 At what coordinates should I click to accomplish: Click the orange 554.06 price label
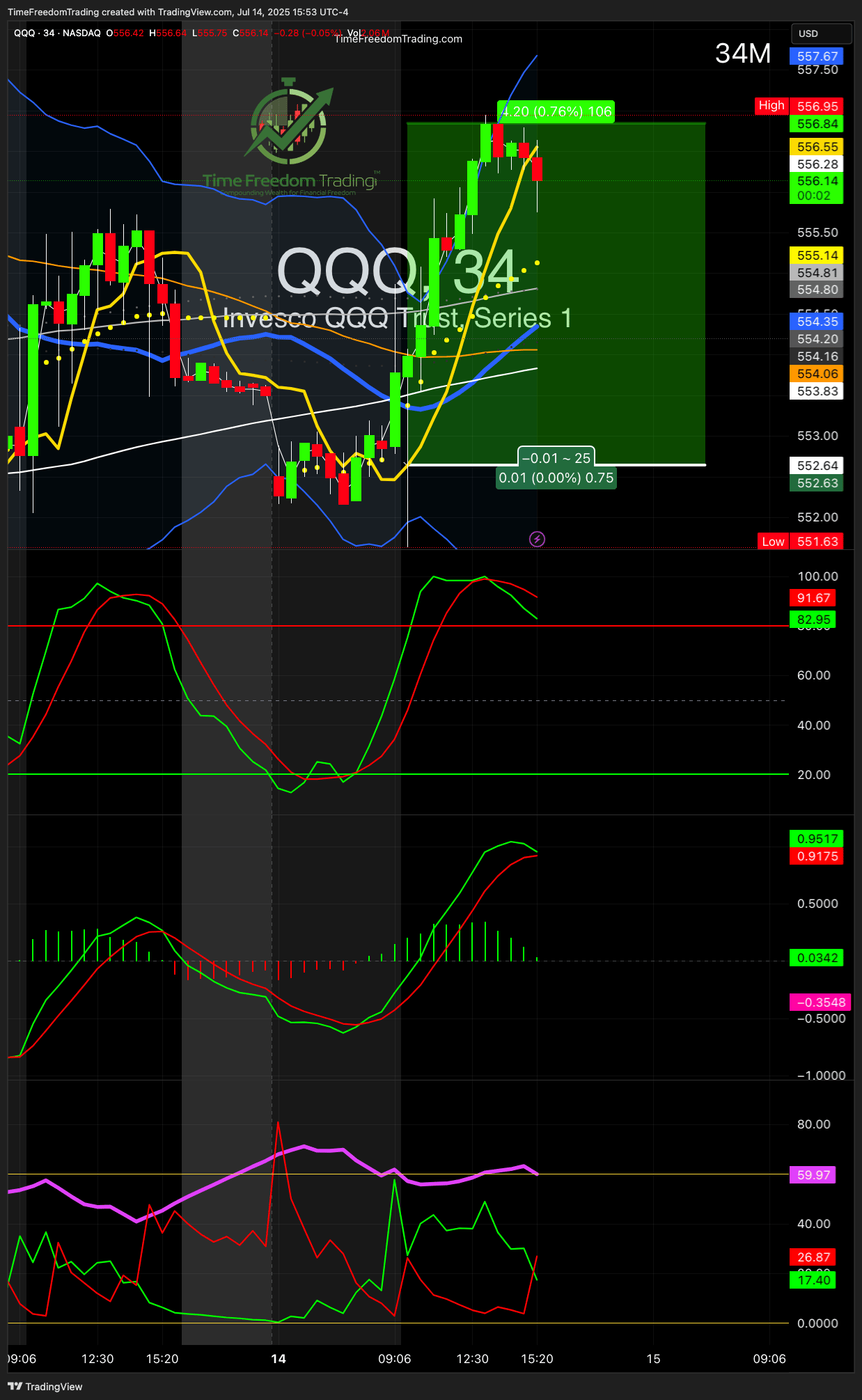tap(817, 374)
